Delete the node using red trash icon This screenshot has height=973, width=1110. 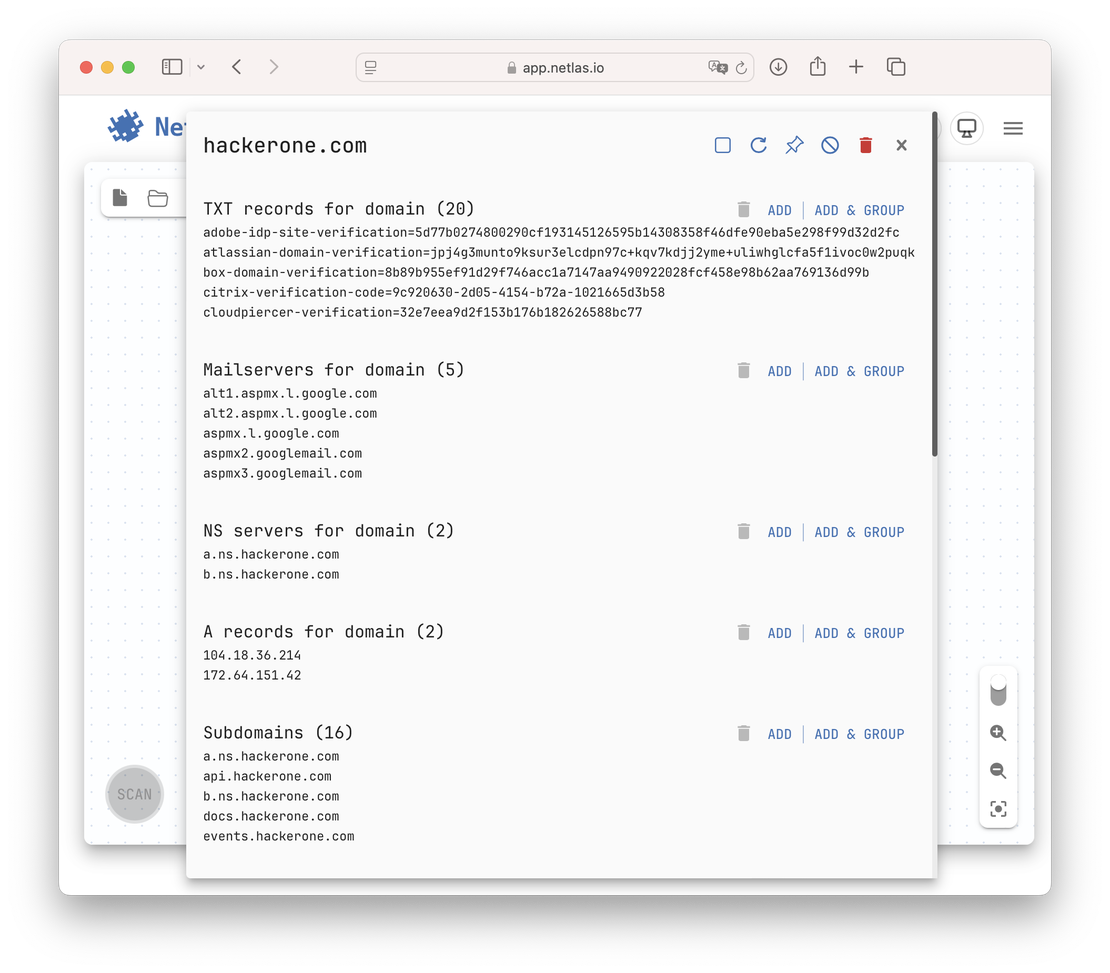click(x=865, y=145)
